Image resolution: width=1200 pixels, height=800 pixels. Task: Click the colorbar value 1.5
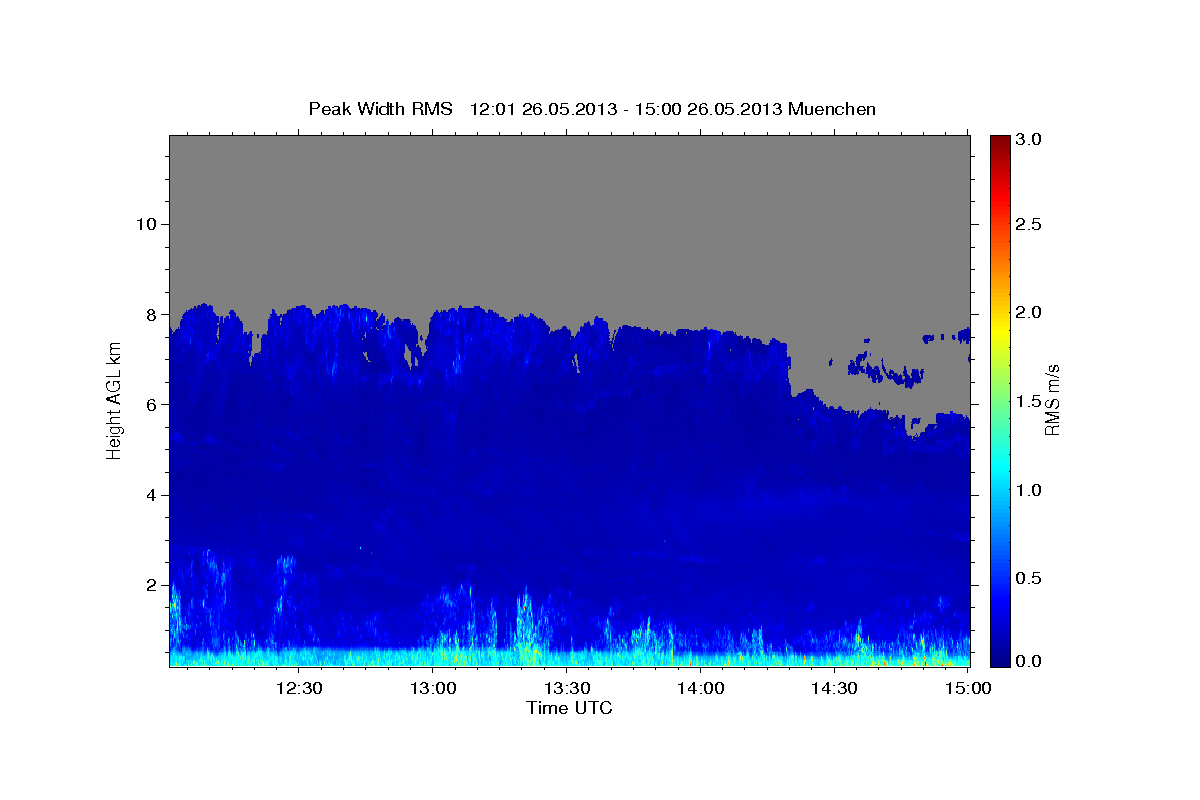(1031, 401)
